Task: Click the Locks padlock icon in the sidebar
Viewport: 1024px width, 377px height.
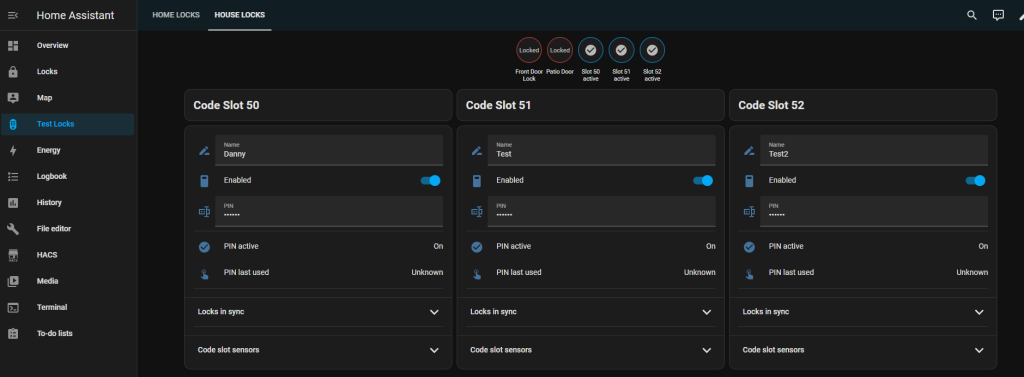Action: [12, 71]
